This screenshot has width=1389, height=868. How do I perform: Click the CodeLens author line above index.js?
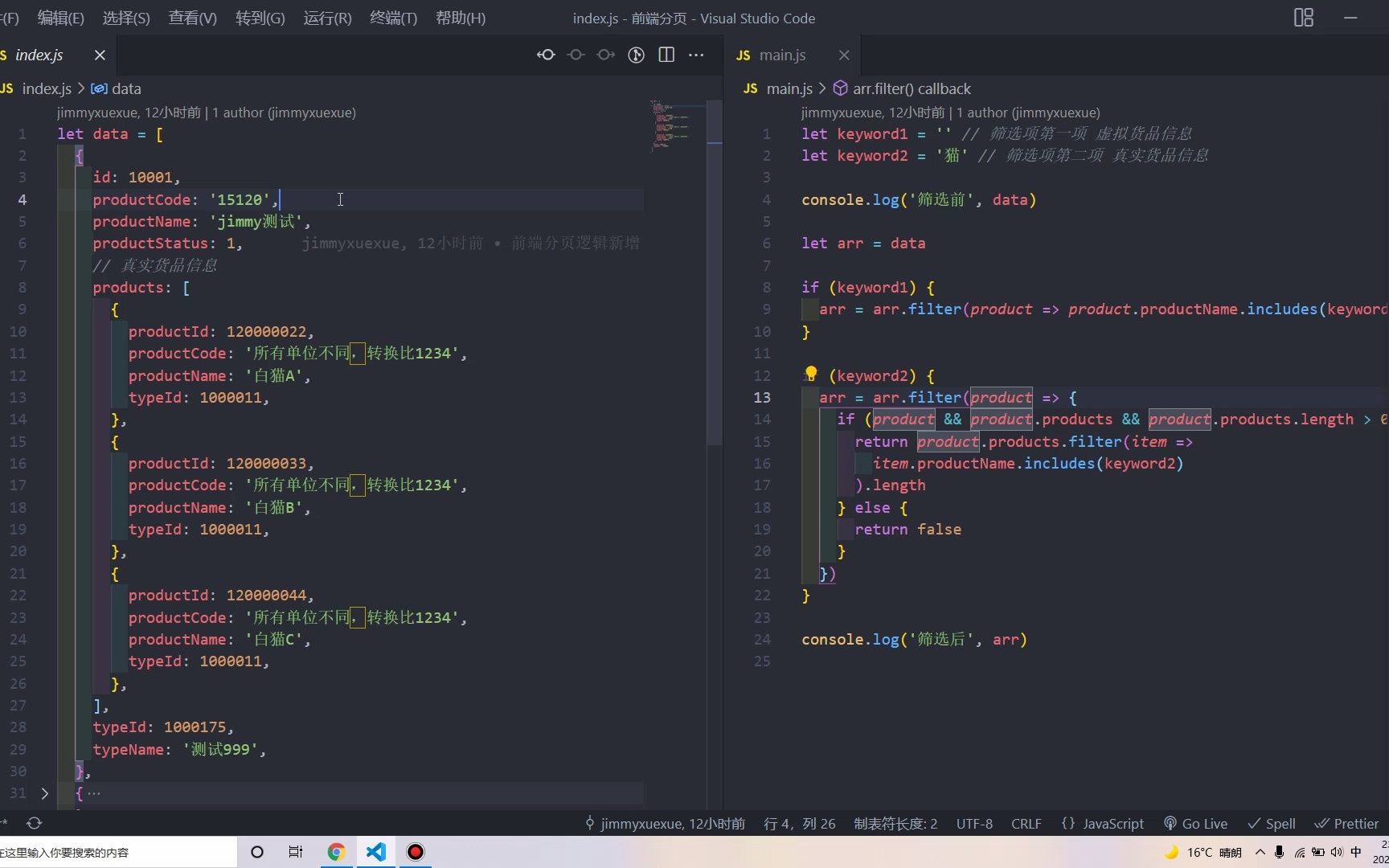206,113
